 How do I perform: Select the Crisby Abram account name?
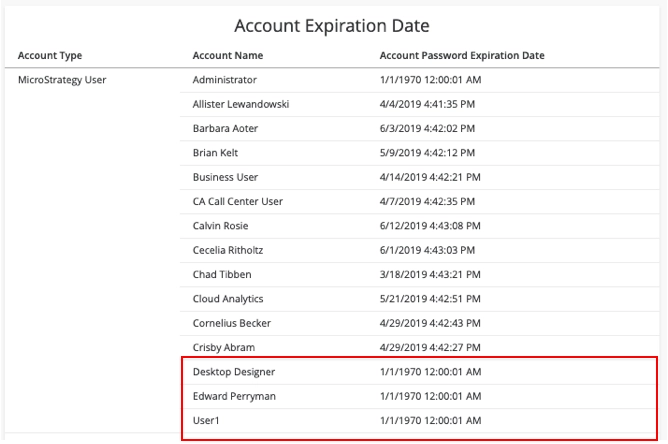tap(224, 347)
